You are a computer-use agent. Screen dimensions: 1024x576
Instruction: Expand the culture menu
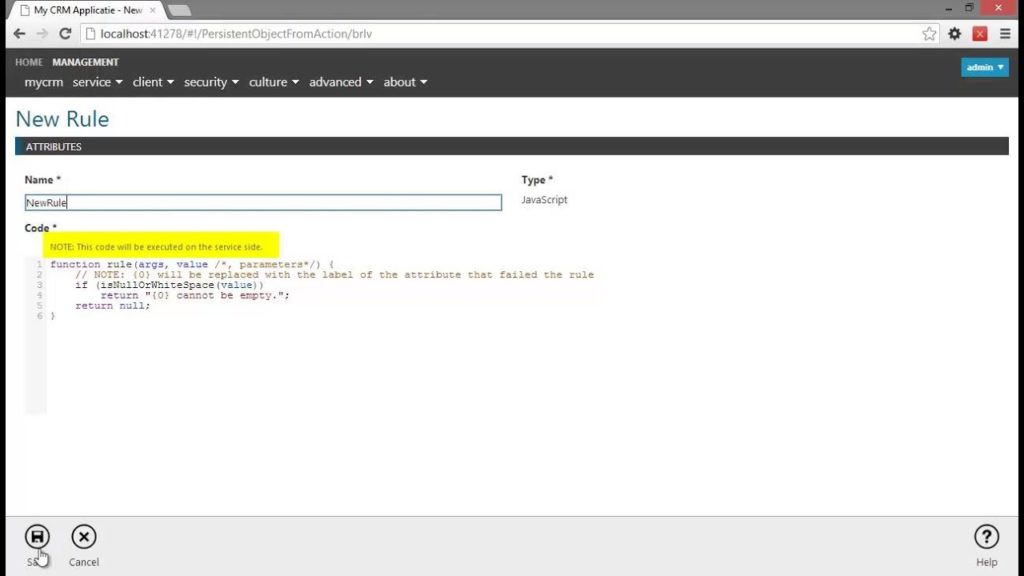coord(274,82)
